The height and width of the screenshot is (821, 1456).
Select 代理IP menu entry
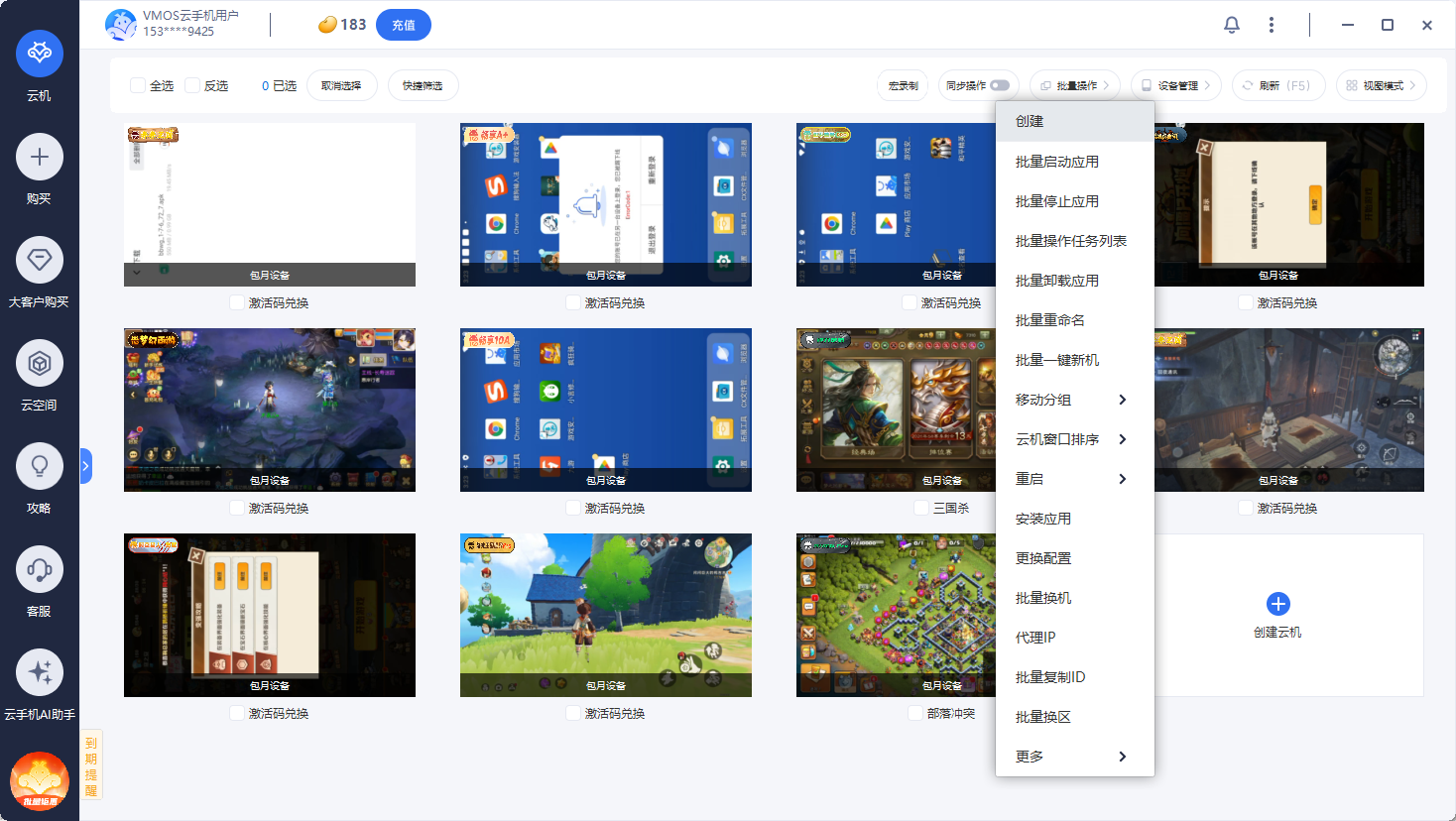(1075, 638)
